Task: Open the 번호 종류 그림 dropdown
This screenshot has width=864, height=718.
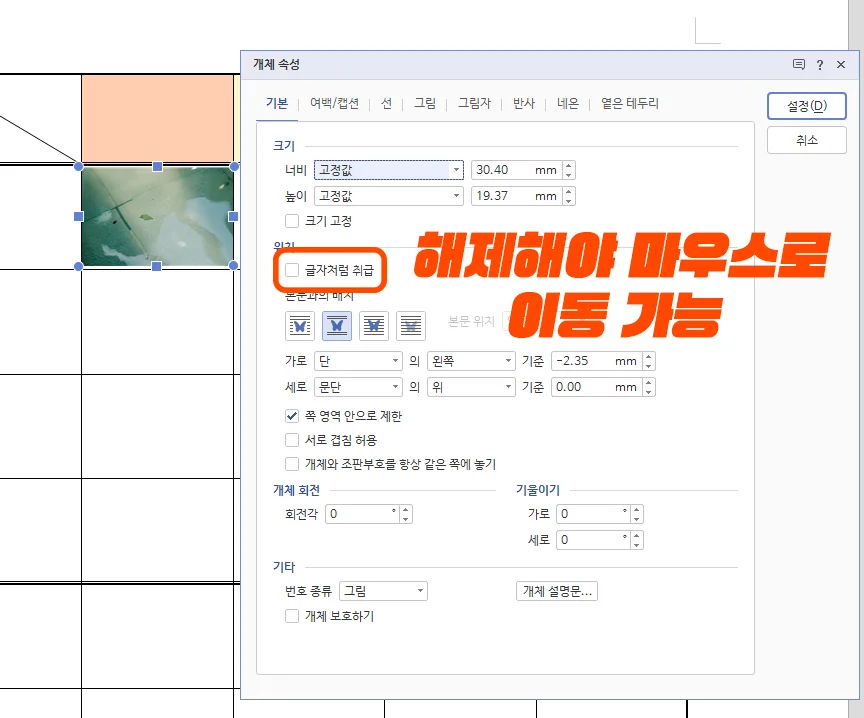Action: click(420, 590)
